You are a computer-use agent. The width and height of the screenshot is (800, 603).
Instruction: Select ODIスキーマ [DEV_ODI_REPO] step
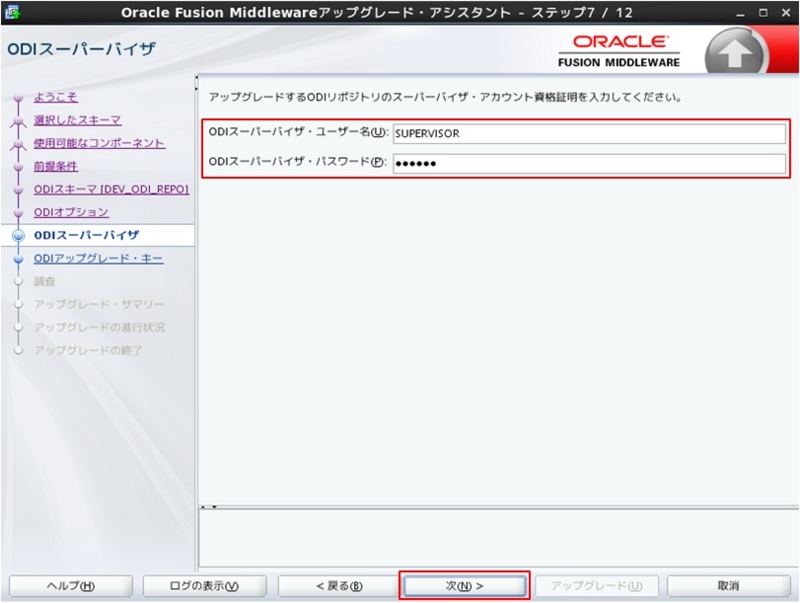[x=111, y=189]
